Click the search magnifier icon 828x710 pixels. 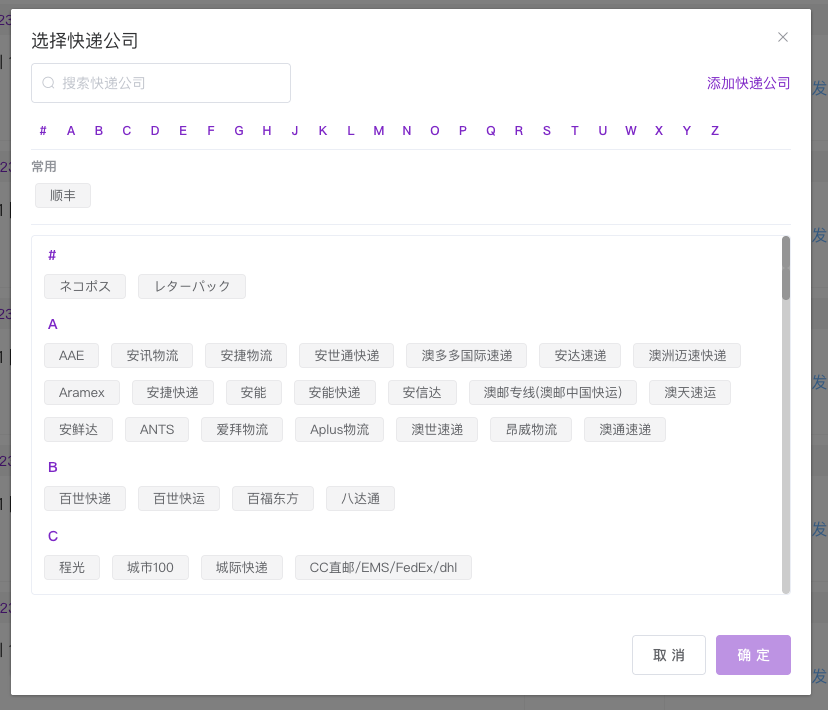(x=49, y=83)
